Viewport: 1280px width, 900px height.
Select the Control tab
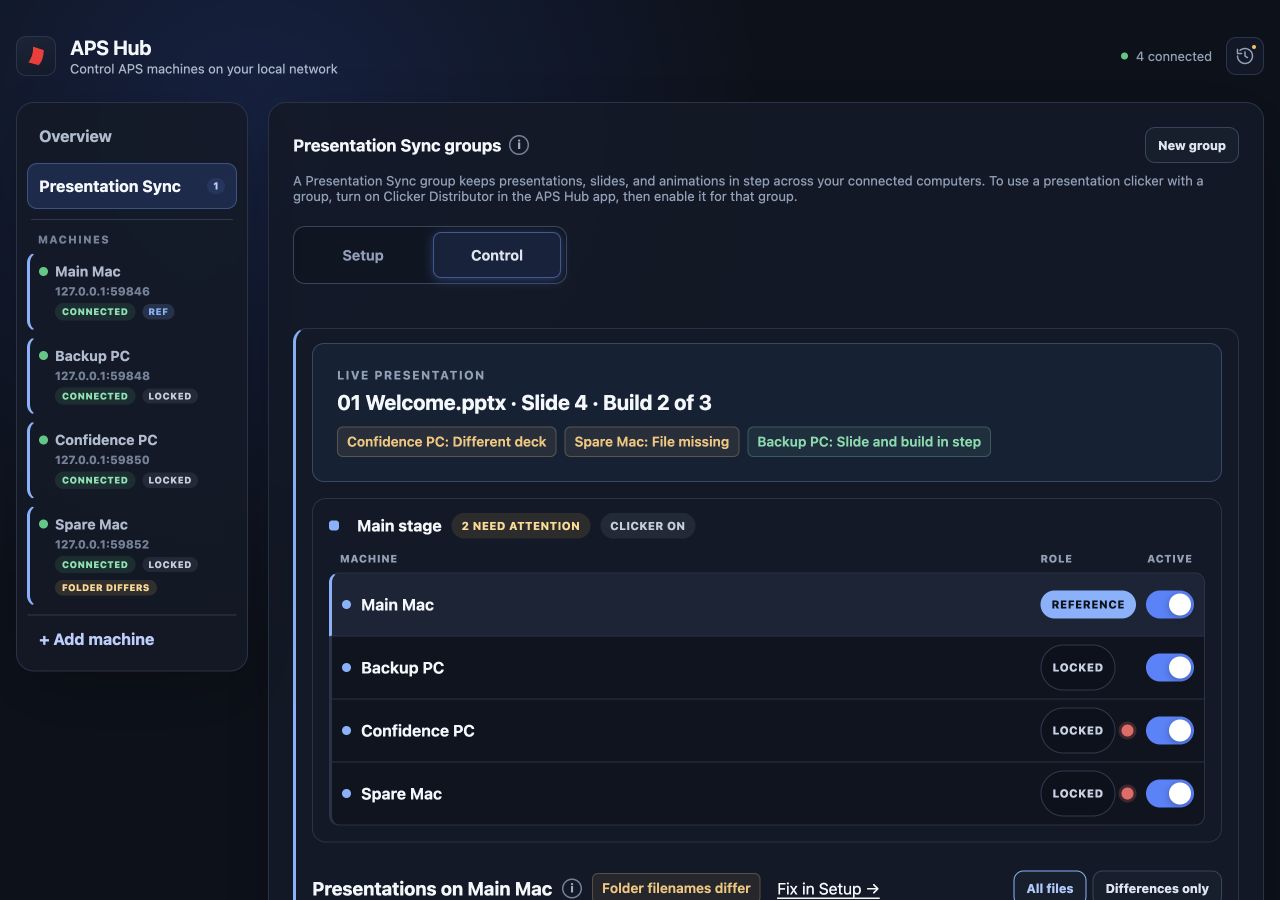point(497,255)
